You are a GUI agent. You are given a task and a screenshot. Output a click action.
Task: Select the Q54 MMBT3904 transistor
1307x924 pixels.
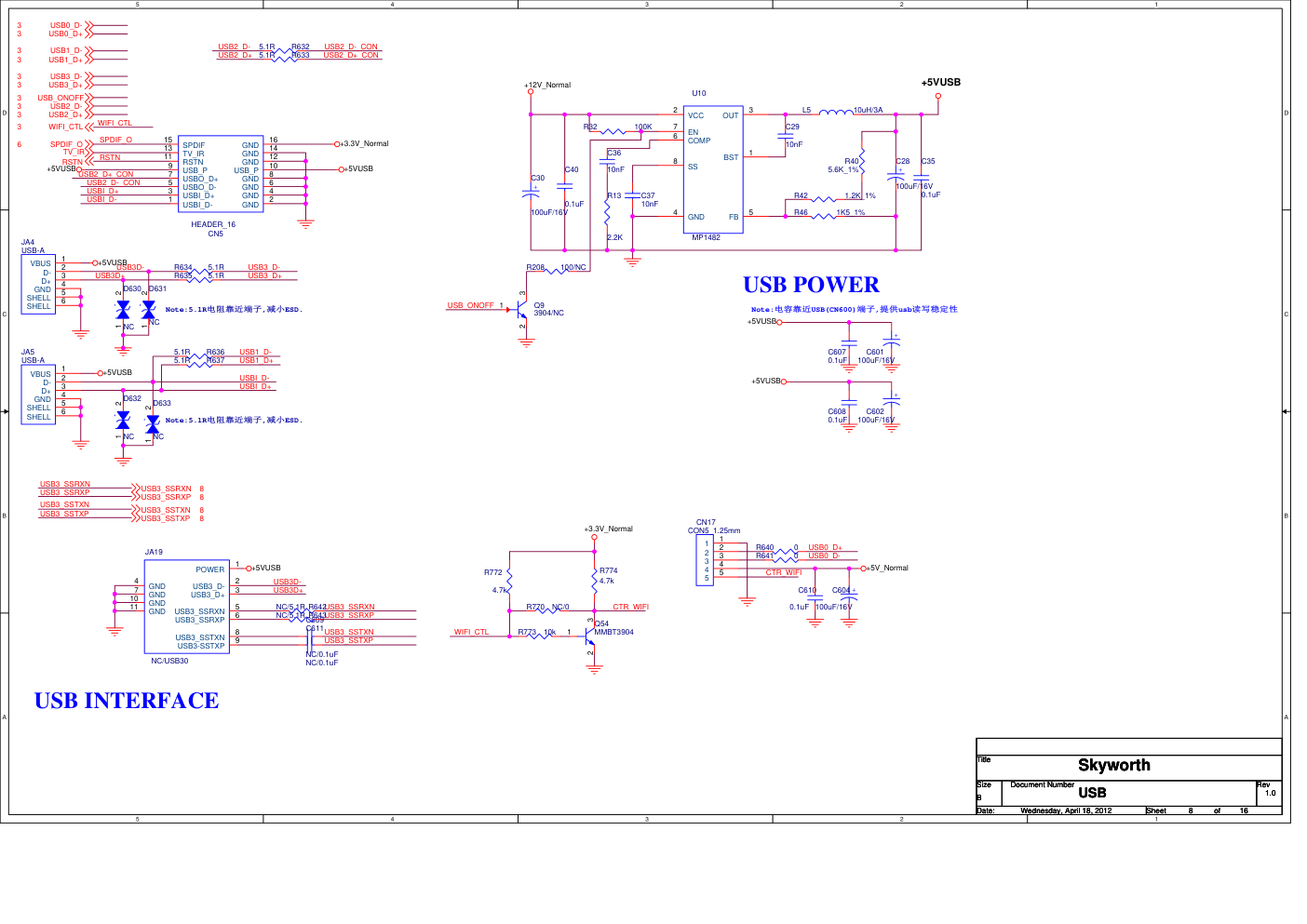coord(589,636)
